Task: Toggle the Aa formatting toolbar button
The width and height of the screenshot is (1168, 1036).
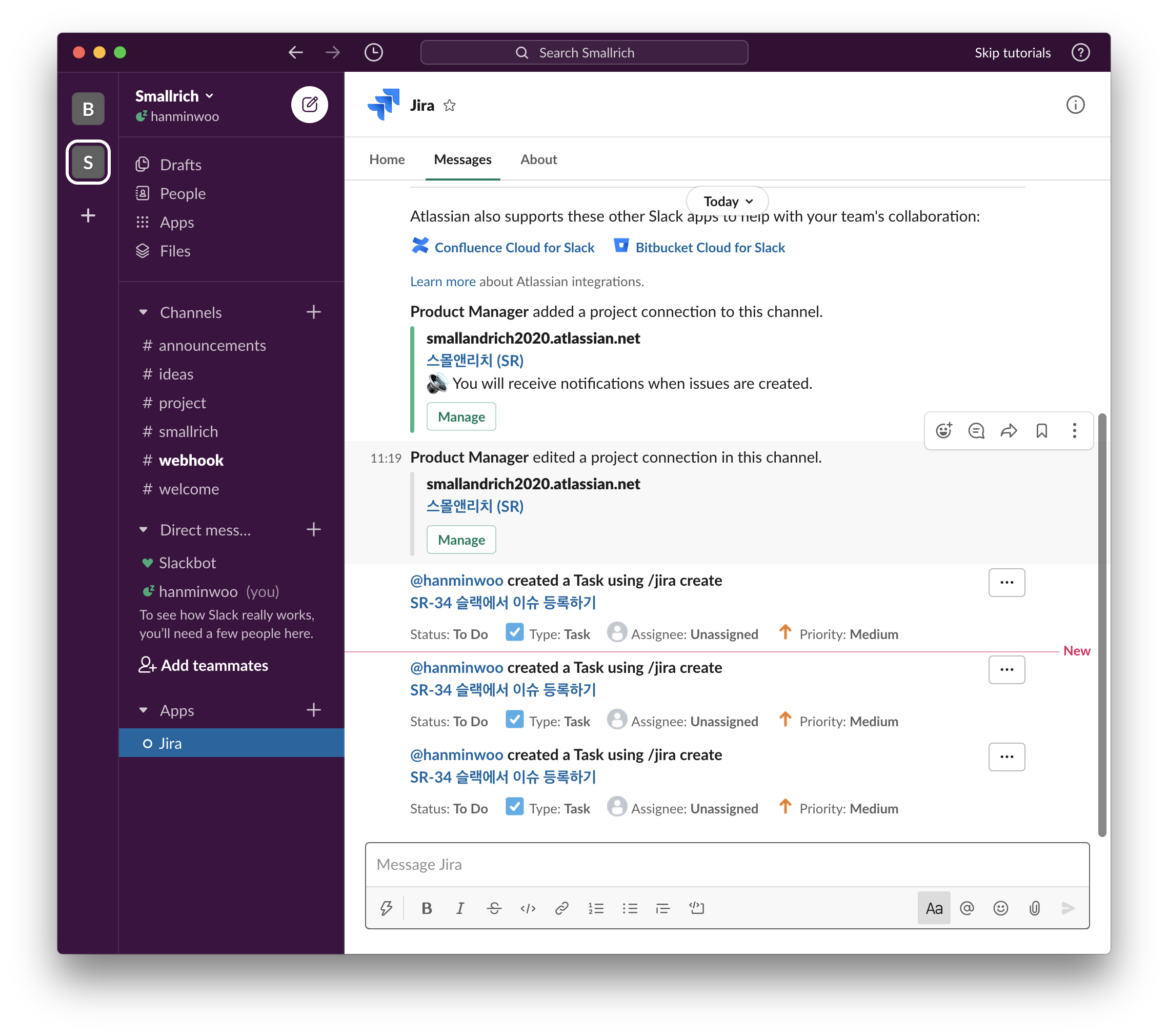Action: 933,908
